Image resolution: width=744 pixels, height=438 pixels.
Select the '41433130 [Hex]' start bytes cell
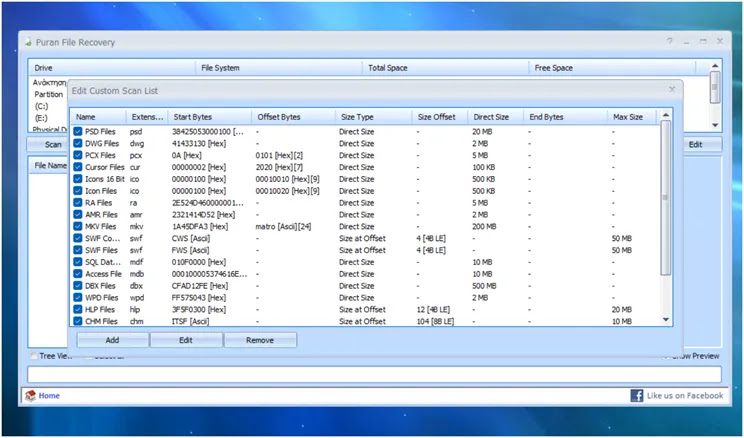(x=199, y=143)
